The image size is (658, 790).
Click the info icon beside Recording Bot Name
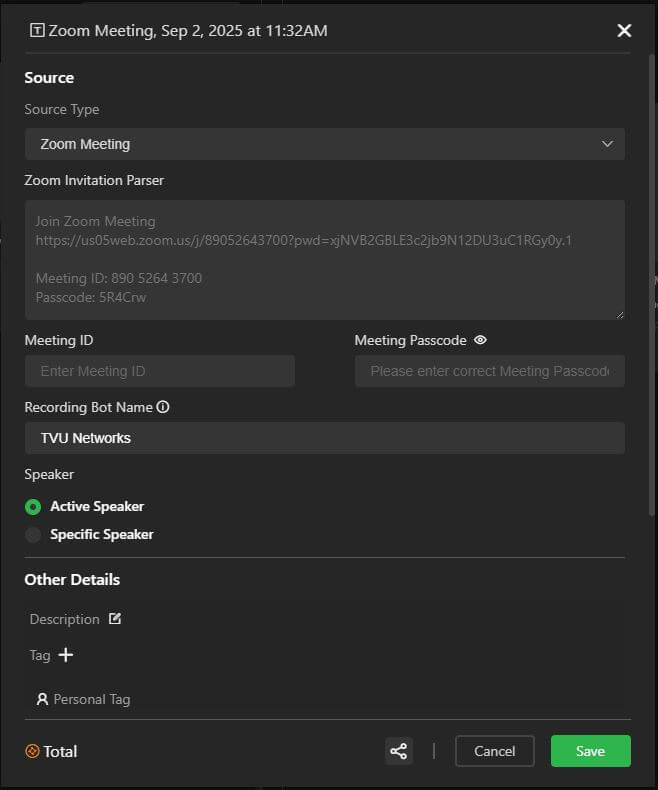163,407
